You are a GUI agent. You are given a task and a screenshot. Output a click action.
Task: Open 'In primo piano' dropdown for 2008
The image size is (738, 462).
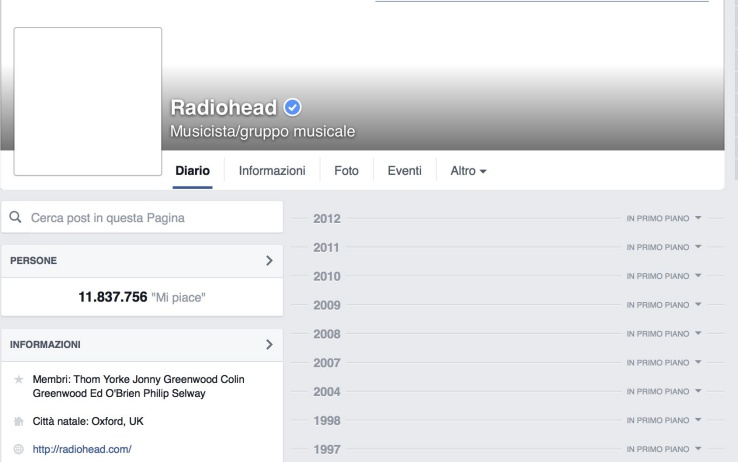tap(664, 334)
